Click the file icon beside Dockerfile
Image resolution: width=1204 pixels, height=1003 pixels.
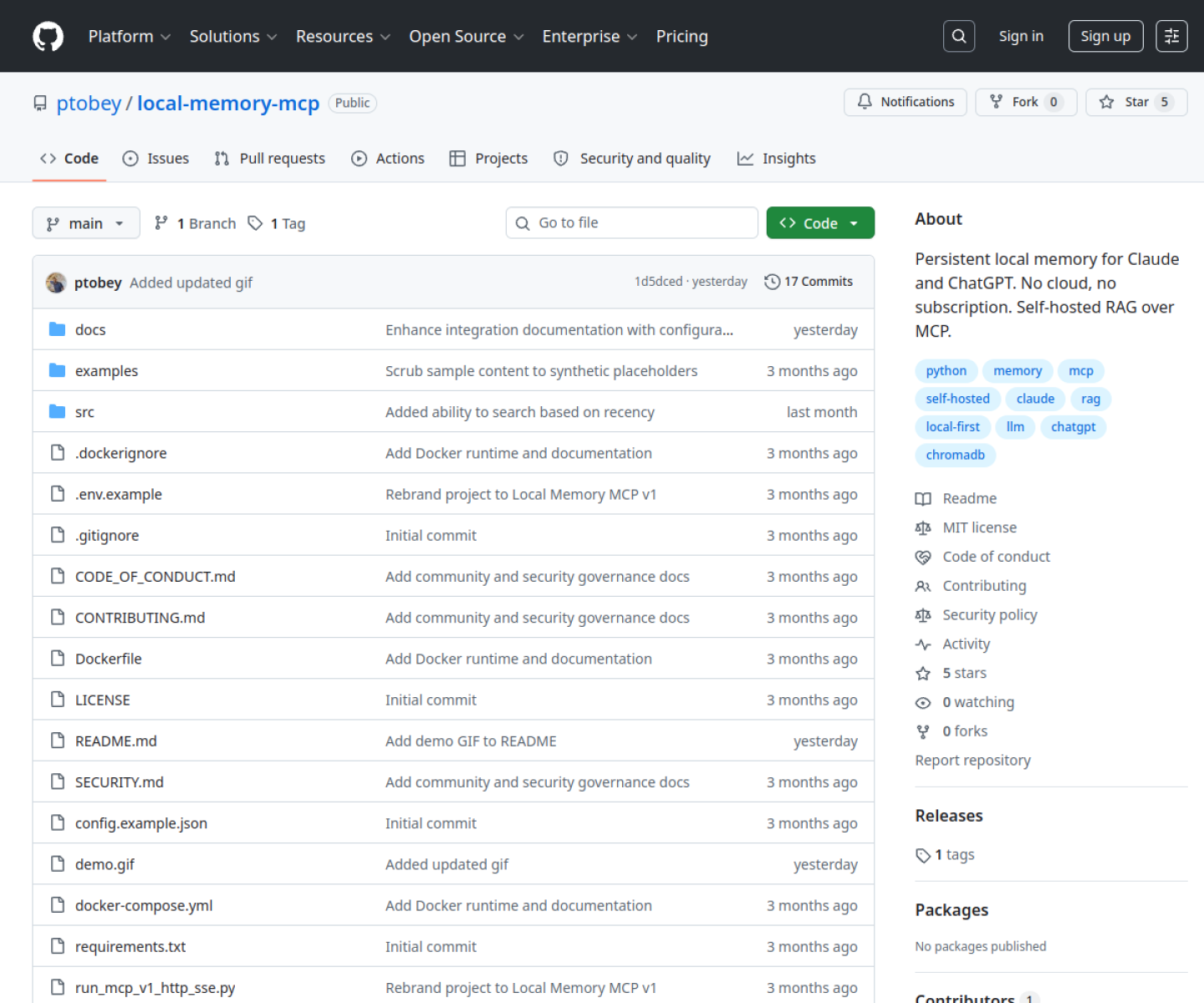click(57, 659)
